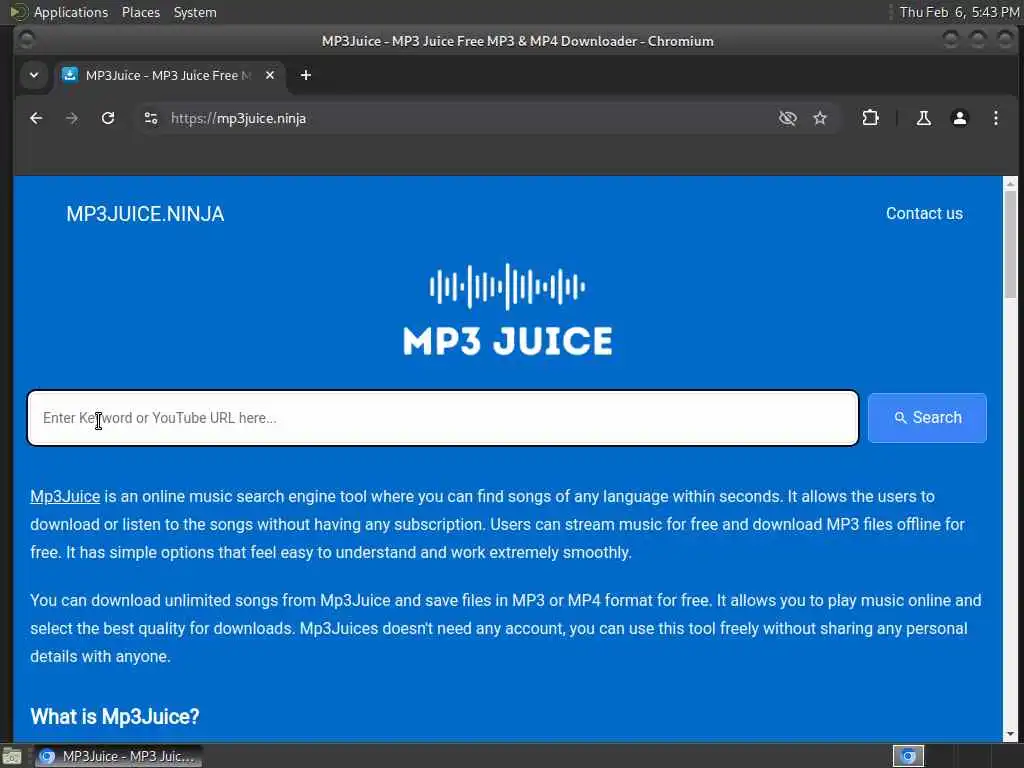Select the MP3Juice browser tab

click(x=168, y=75)
